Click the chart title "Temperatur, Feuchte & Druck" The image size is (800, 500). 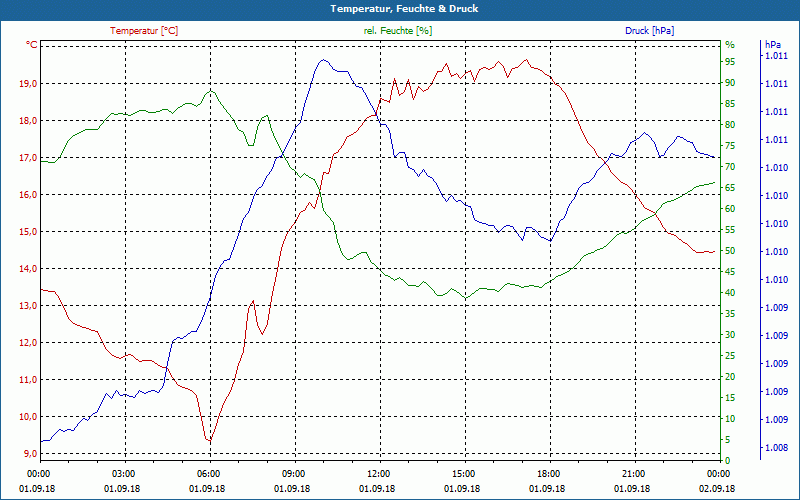(x=404, y=9)
